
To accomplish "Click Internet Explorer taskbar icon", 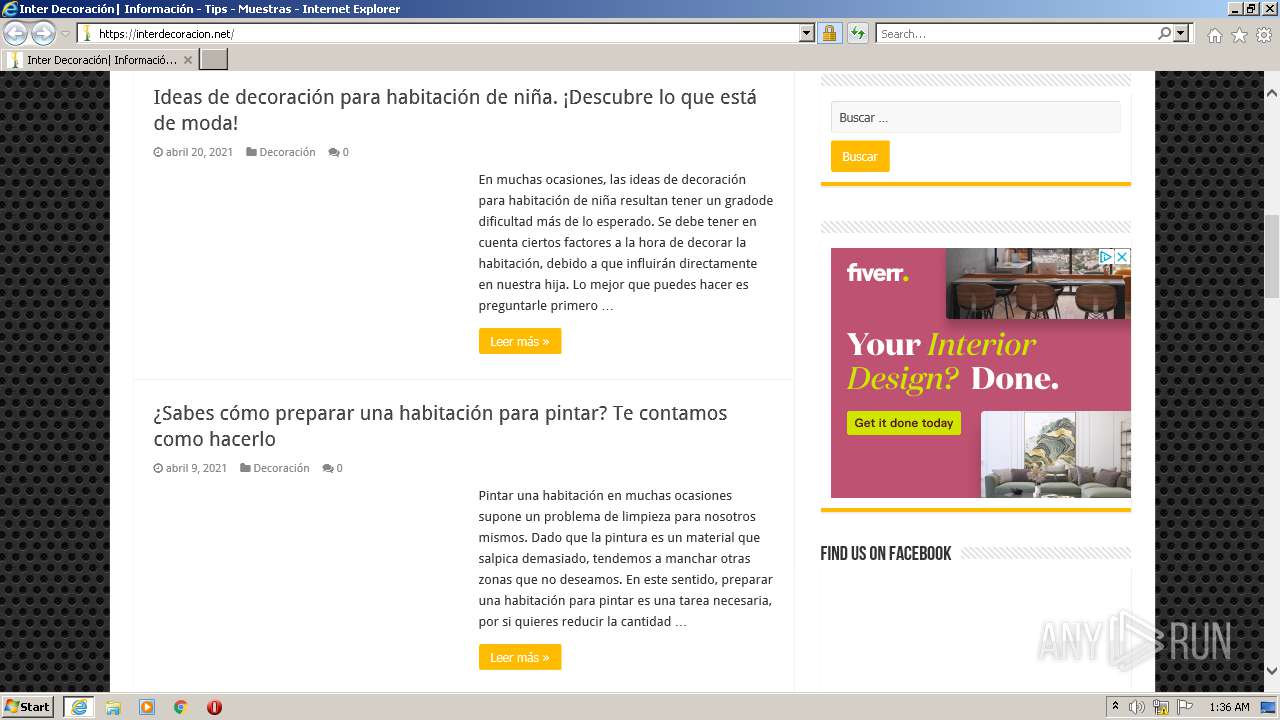I will 79,707.
